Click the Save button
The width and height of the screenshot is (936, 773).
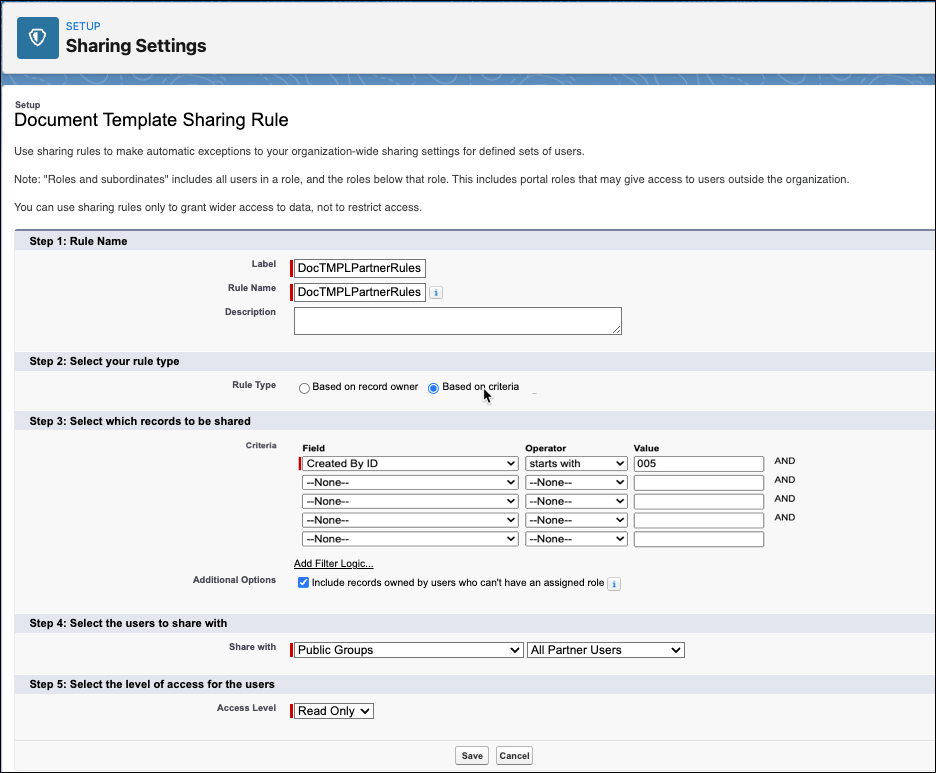pyautogui.click(x=472, y=756)
